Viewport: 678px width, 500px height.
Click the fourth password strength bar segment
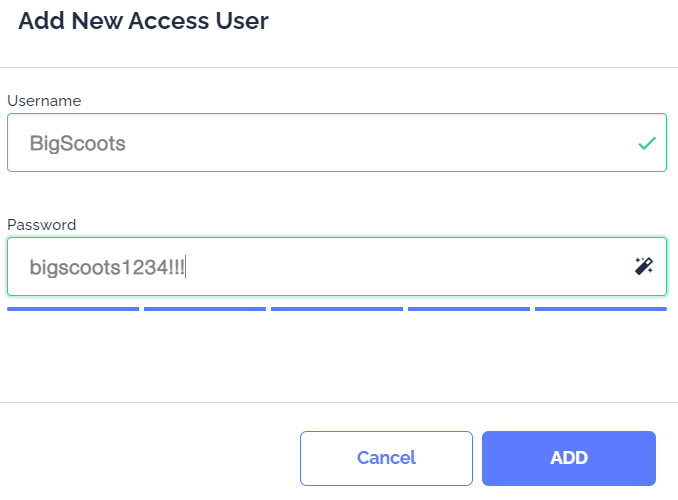(469, 309)
